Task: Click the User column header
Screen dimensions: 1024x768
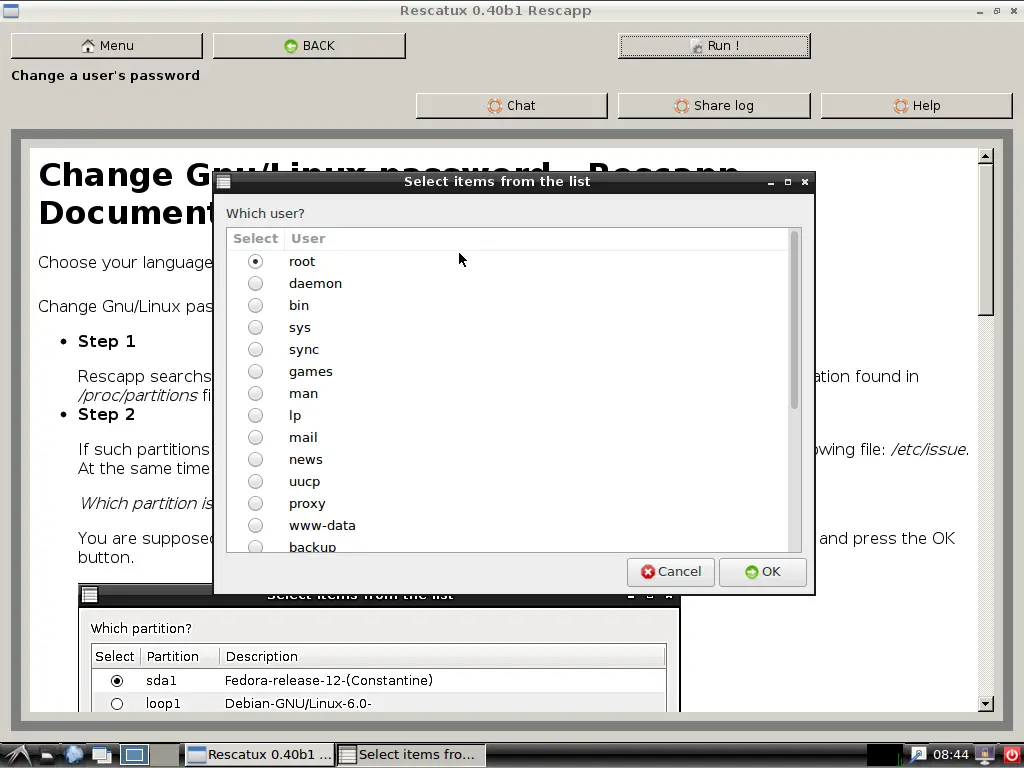Action: (536, 239)
